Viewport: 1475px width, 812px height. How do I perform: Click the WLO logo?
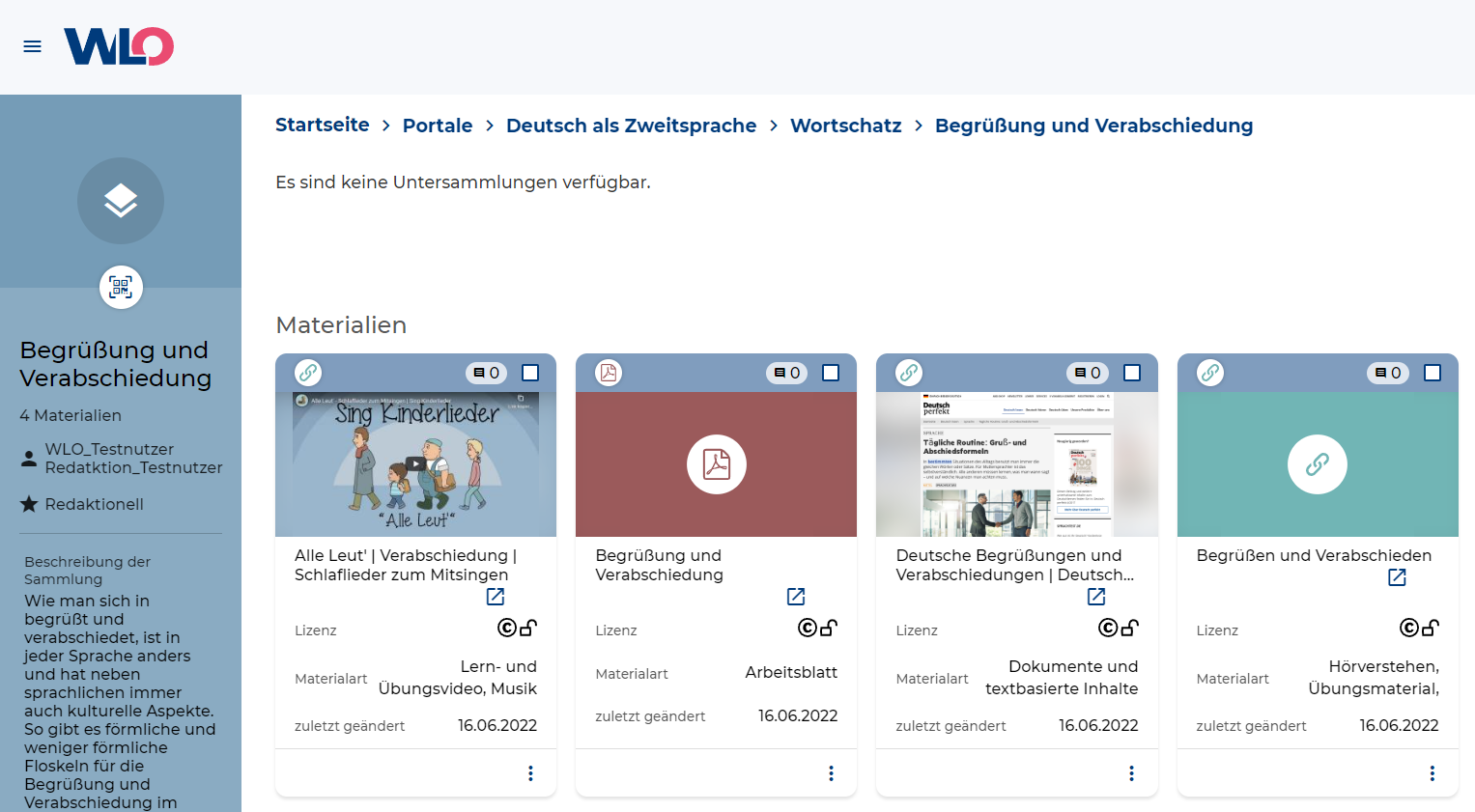119,46
